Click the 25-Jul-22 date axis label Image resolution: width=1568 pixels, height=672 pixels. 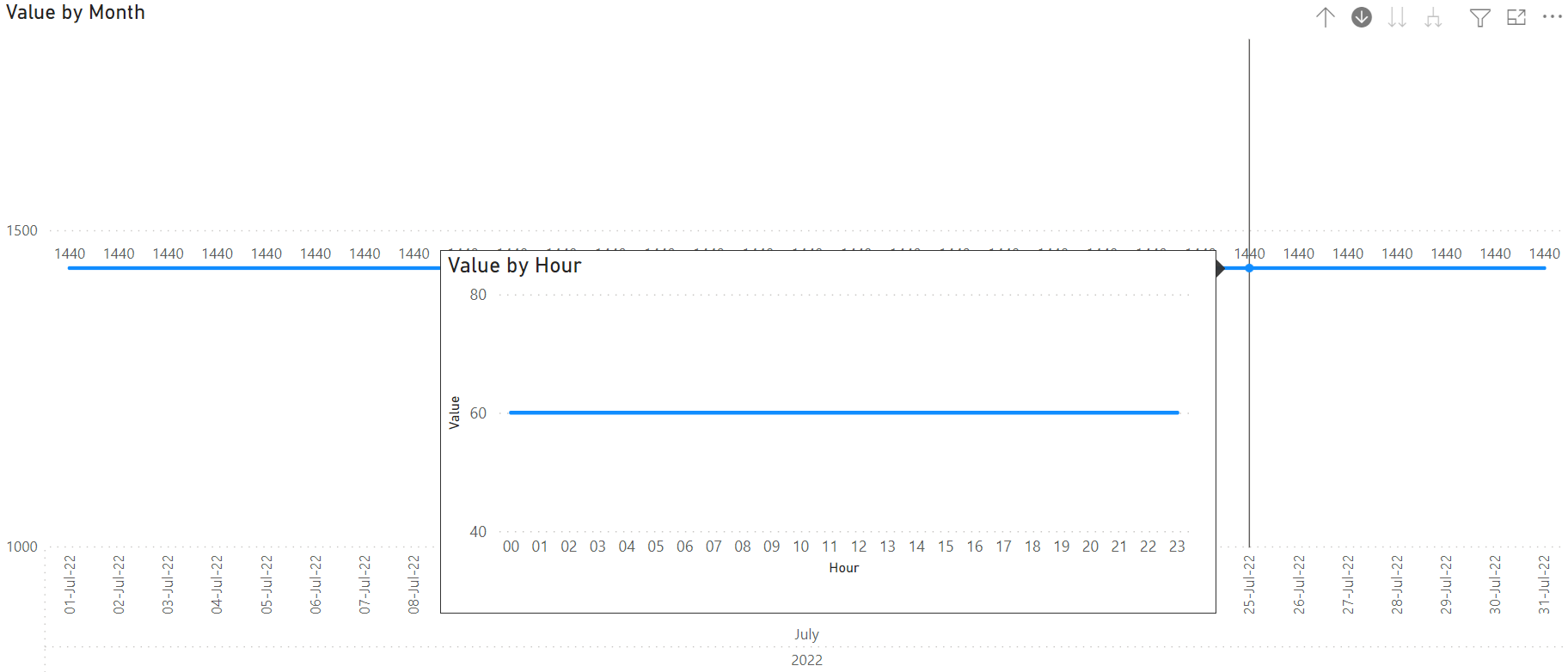(1249, 584)
